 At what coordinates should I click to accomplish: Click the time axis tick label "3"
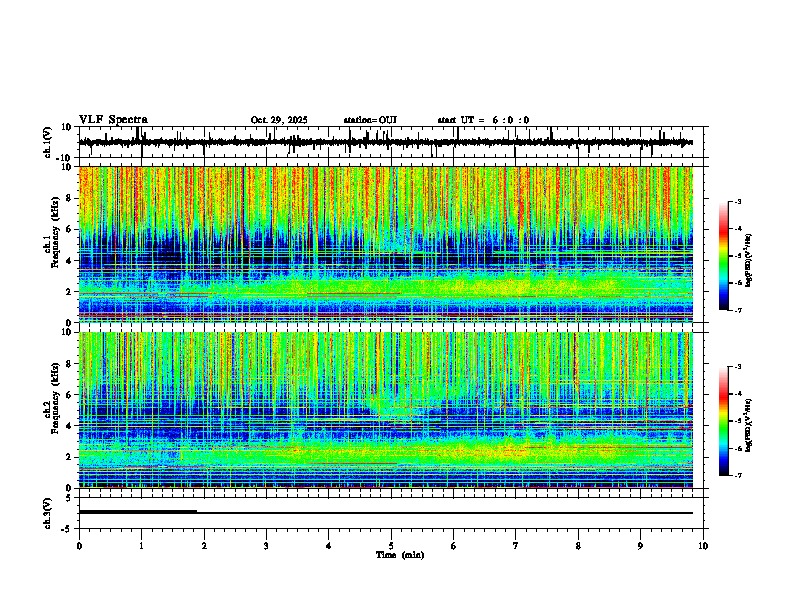(x=266, y=546)
